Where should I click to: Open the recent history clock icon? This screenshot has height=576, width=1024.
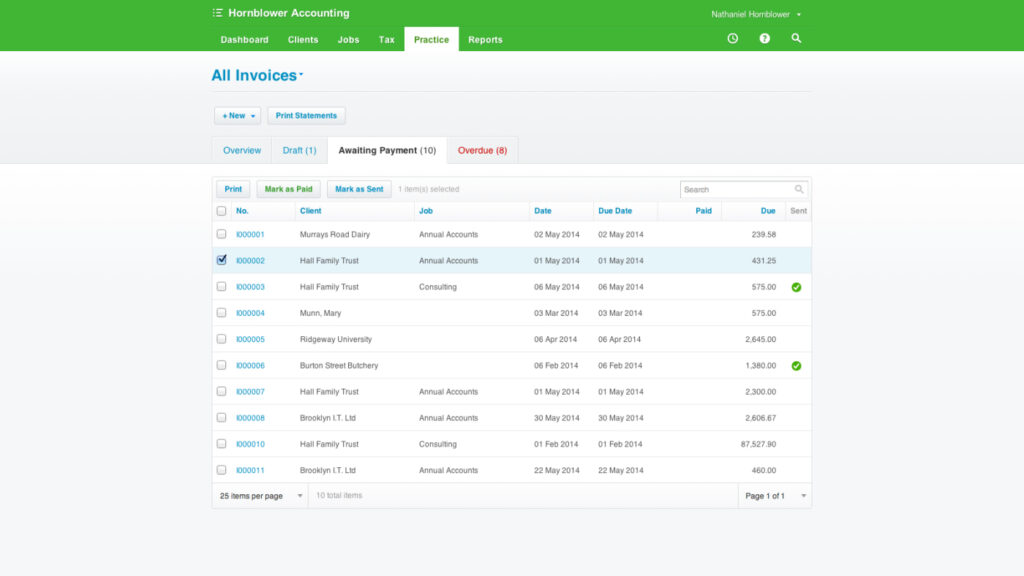[x=732, y=38]
